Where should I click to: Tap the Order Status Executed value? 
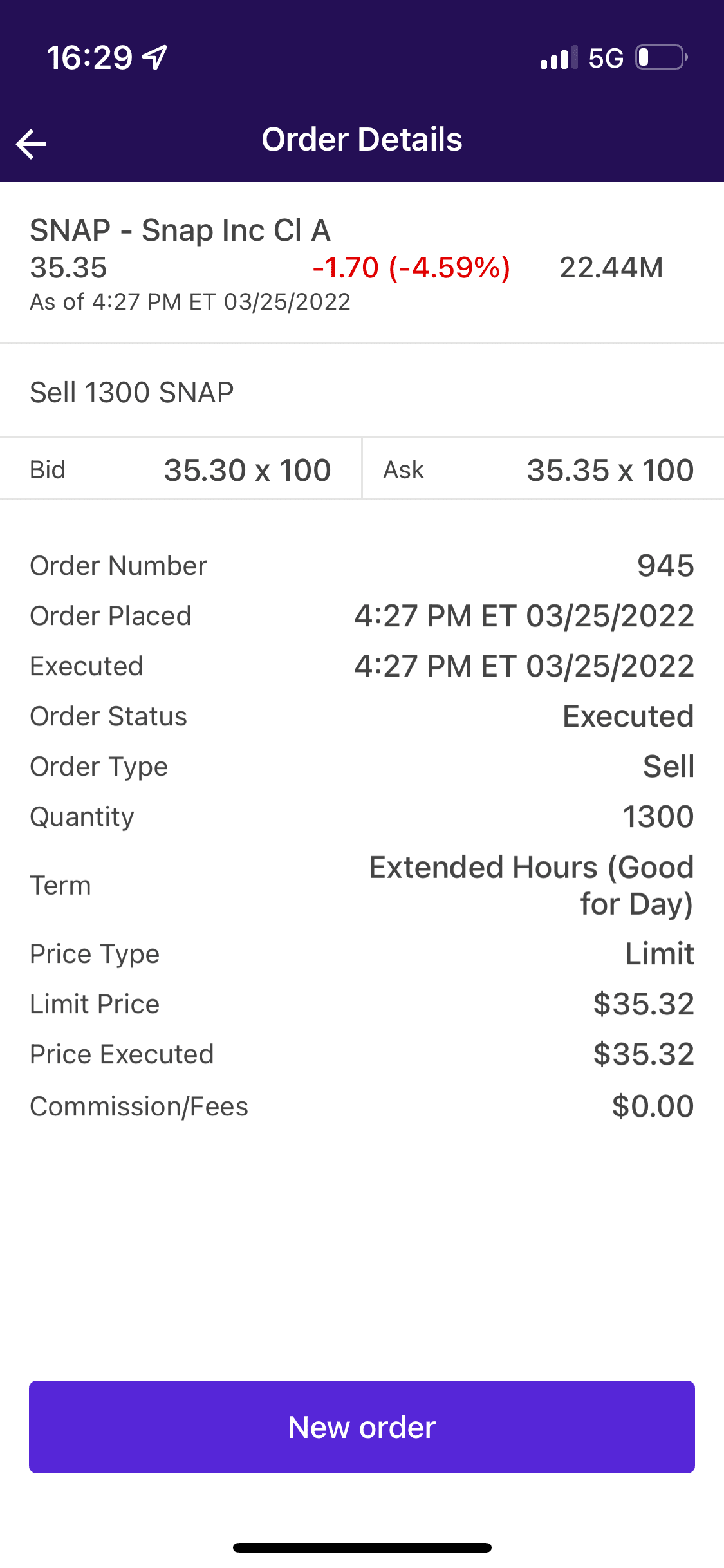[628, 716]
